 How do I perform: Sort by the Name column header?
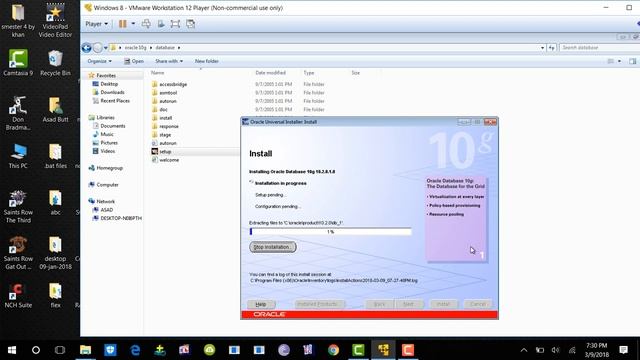(157, 73)
